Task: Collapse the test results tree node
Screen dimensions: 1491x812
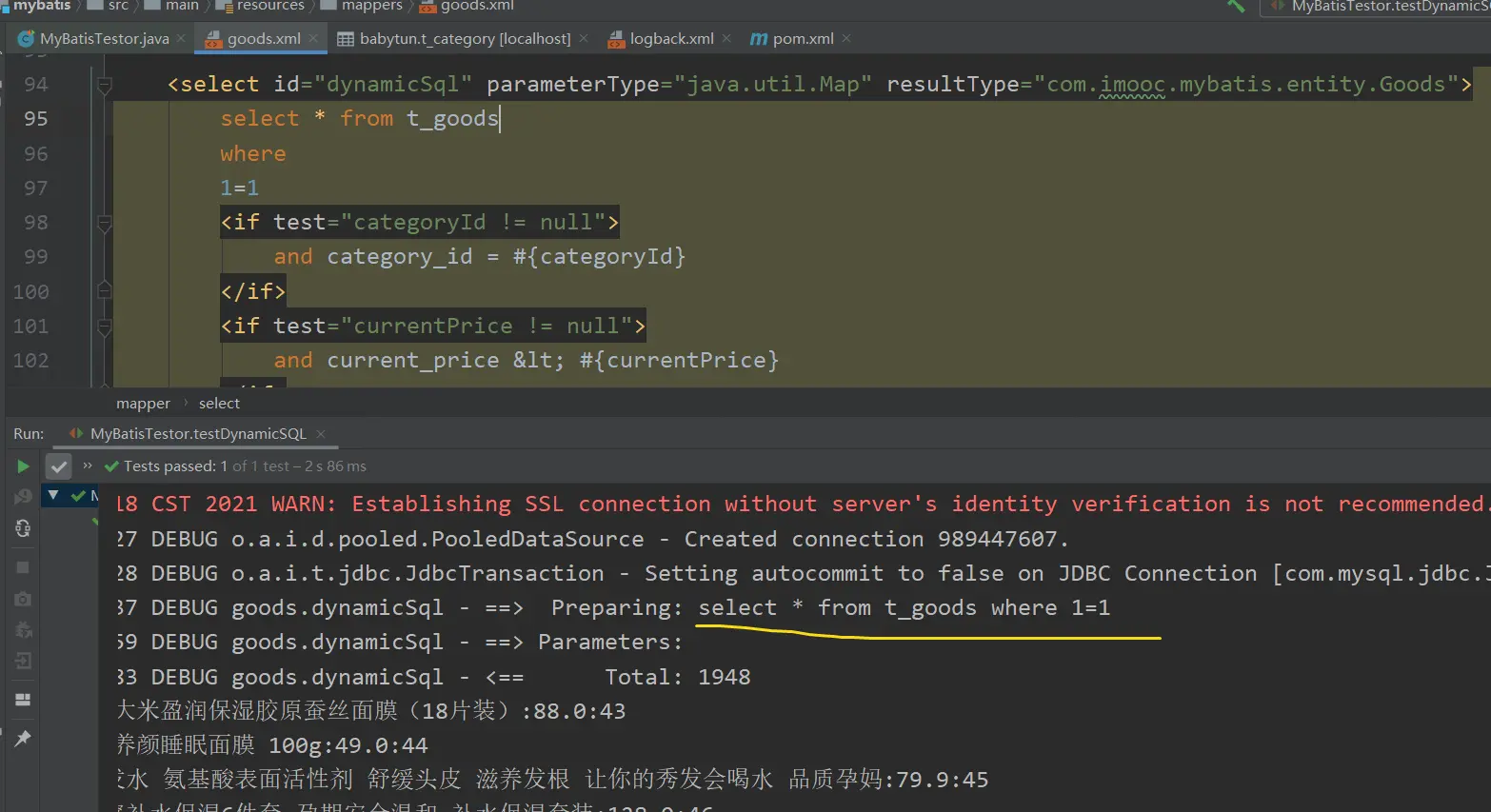Action: pos(53,495)
